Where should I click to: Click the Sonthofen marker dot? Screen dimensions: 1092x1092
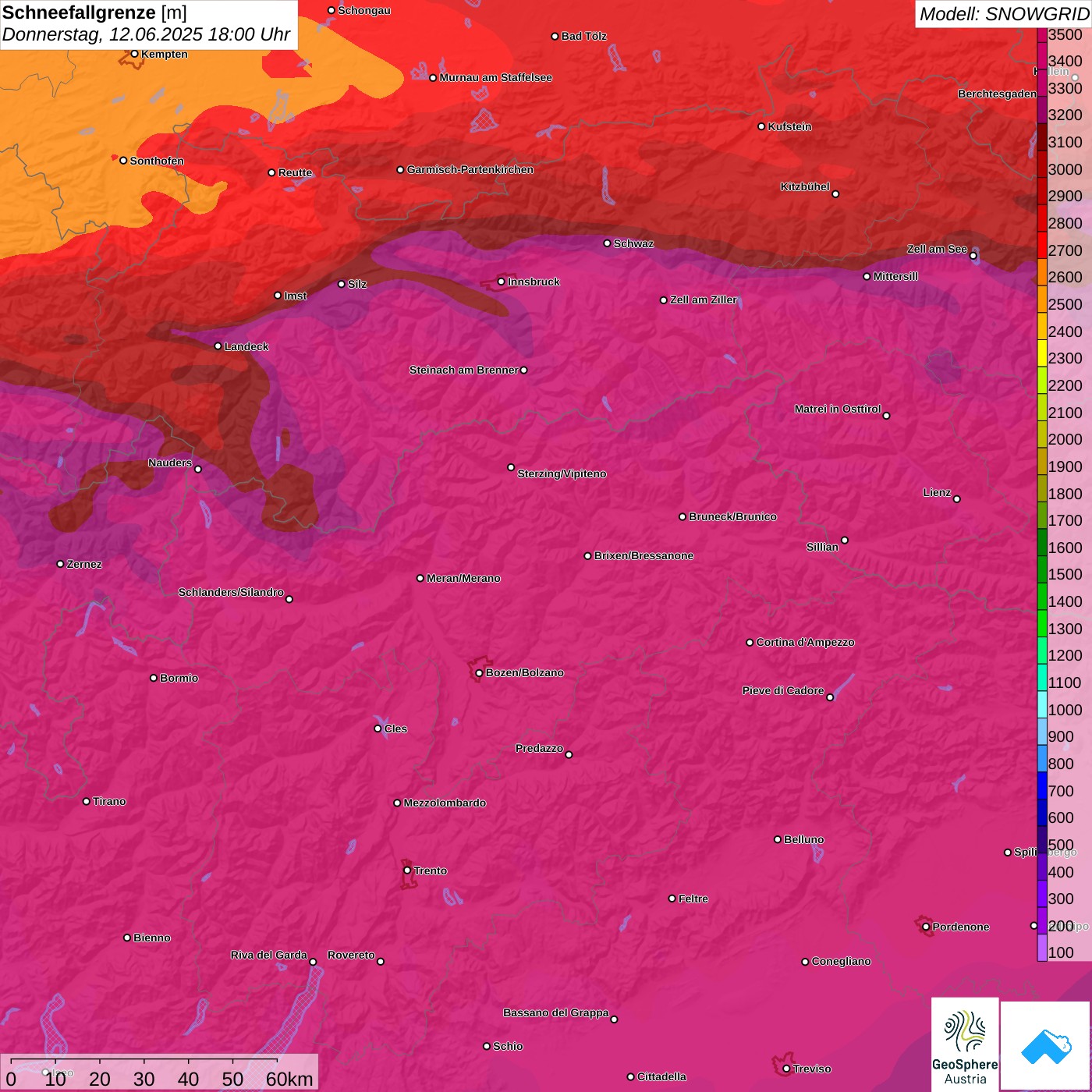coord(123,161)
